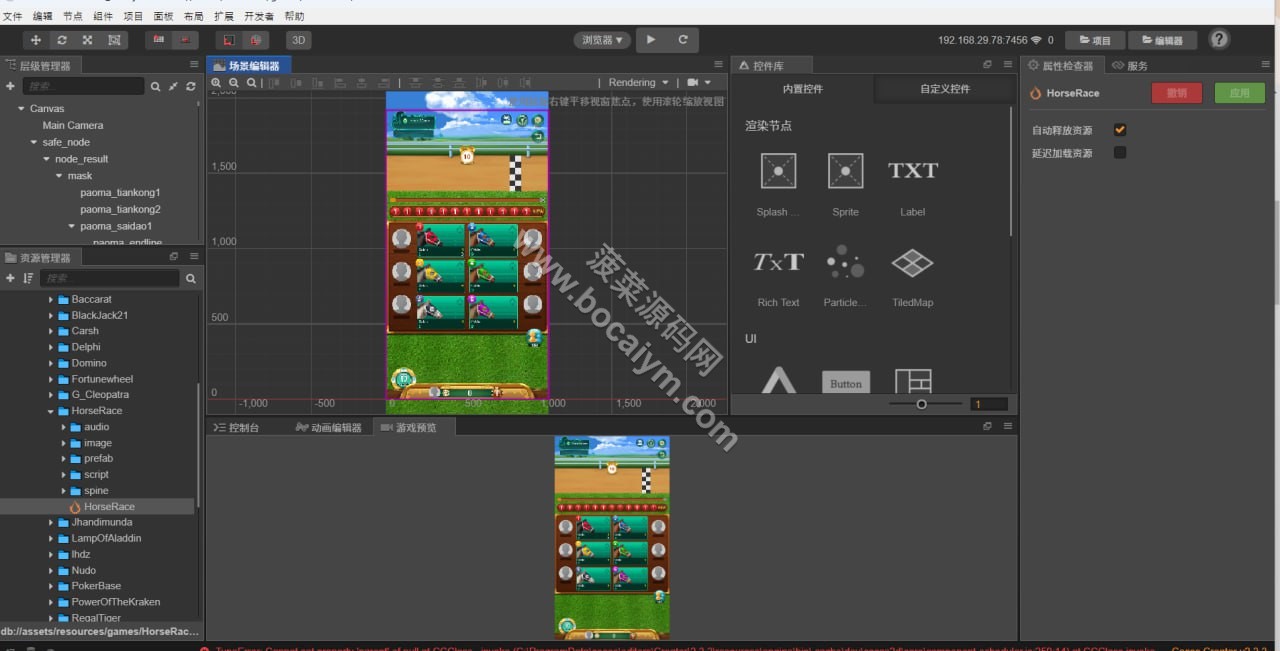Image resolution: width=1280 pixels, height=651 pixels.
Task: Open the 帮助 menu
Action: [294, 16]
